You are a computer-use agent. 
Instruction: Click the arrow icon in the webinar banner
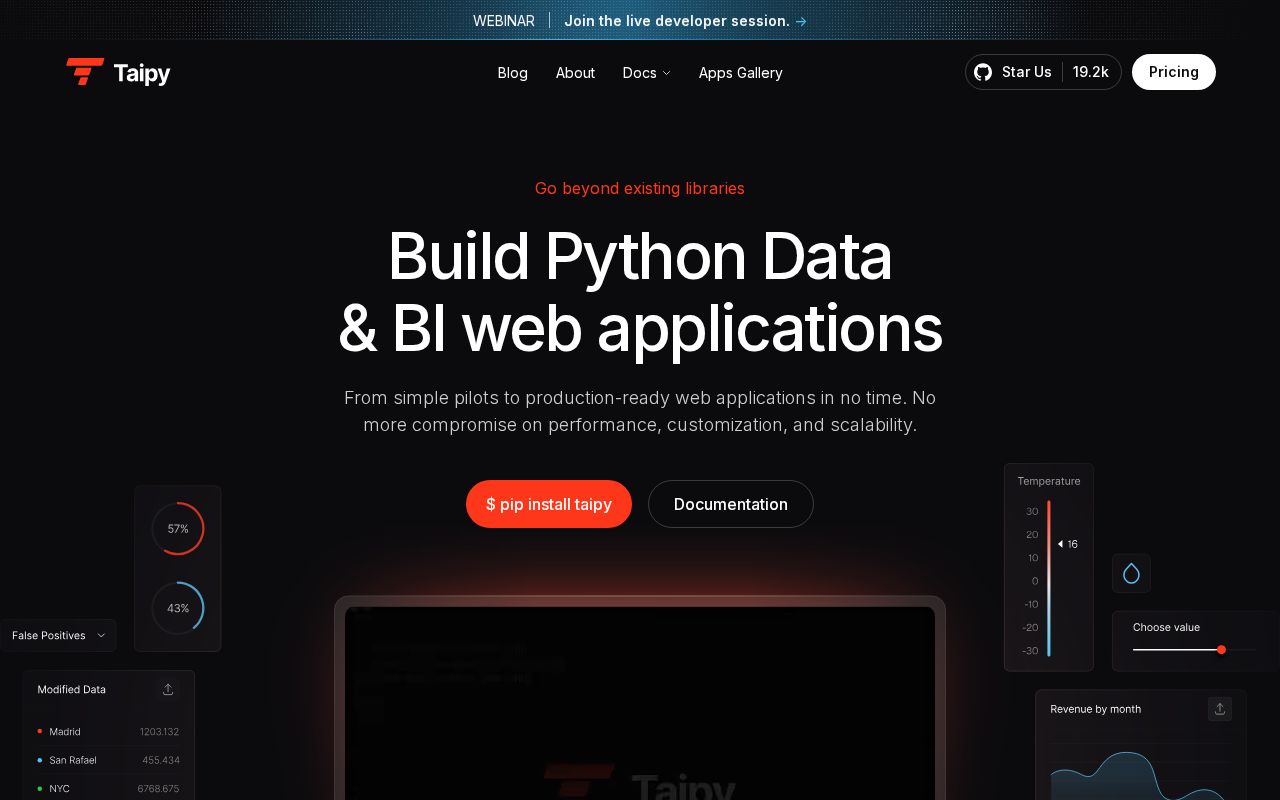point(800,21)
